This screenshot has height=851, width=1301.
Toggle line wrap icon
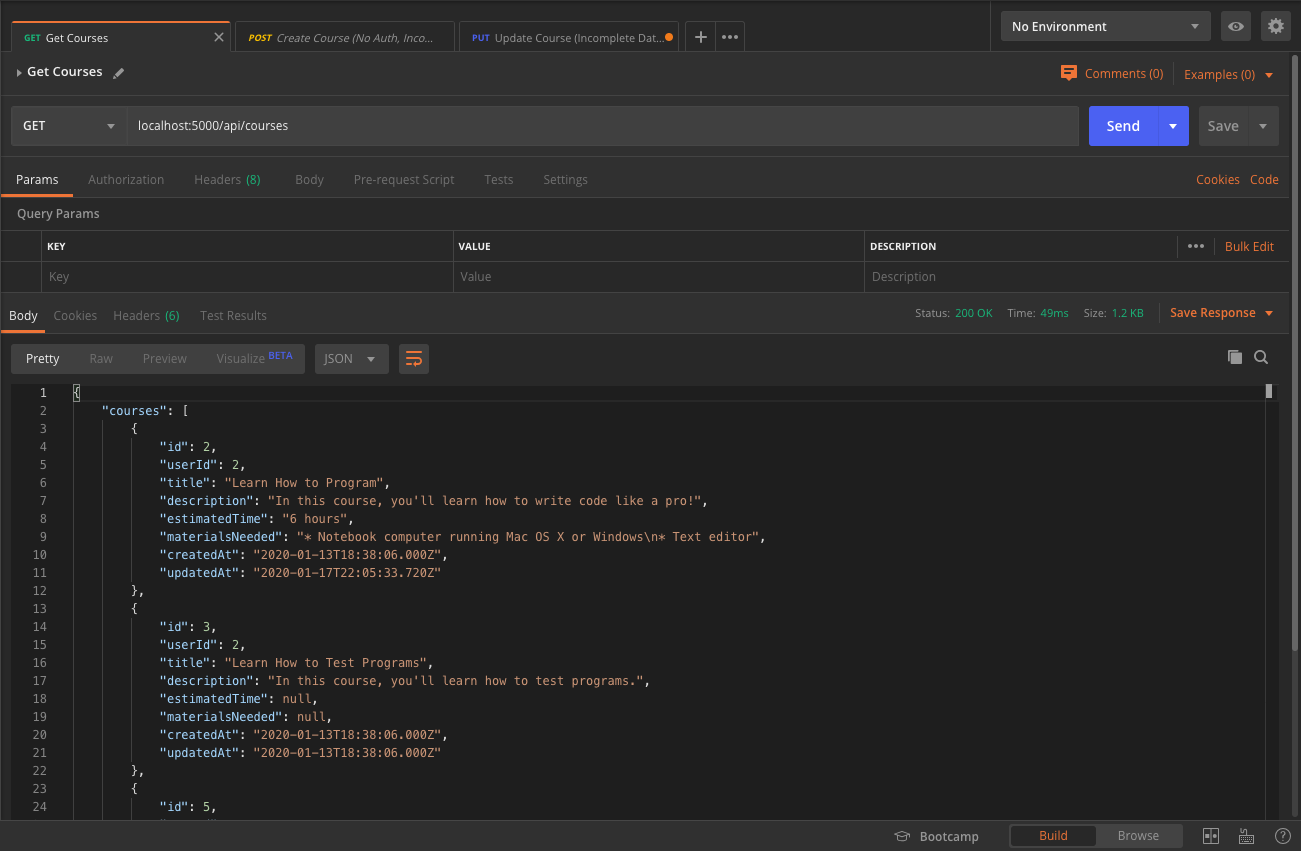click(x=414, y=359)
